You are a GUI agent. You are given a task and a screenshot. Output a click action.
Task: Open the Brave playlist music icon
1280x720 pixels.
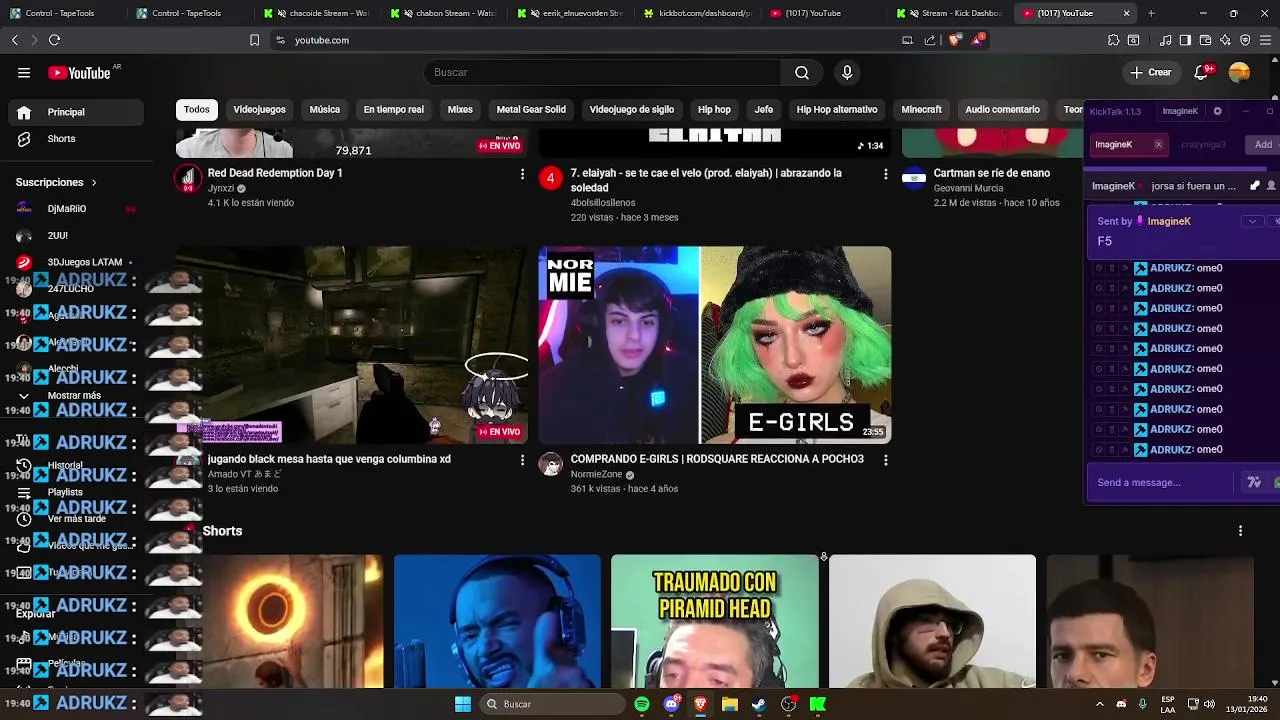1166,40
